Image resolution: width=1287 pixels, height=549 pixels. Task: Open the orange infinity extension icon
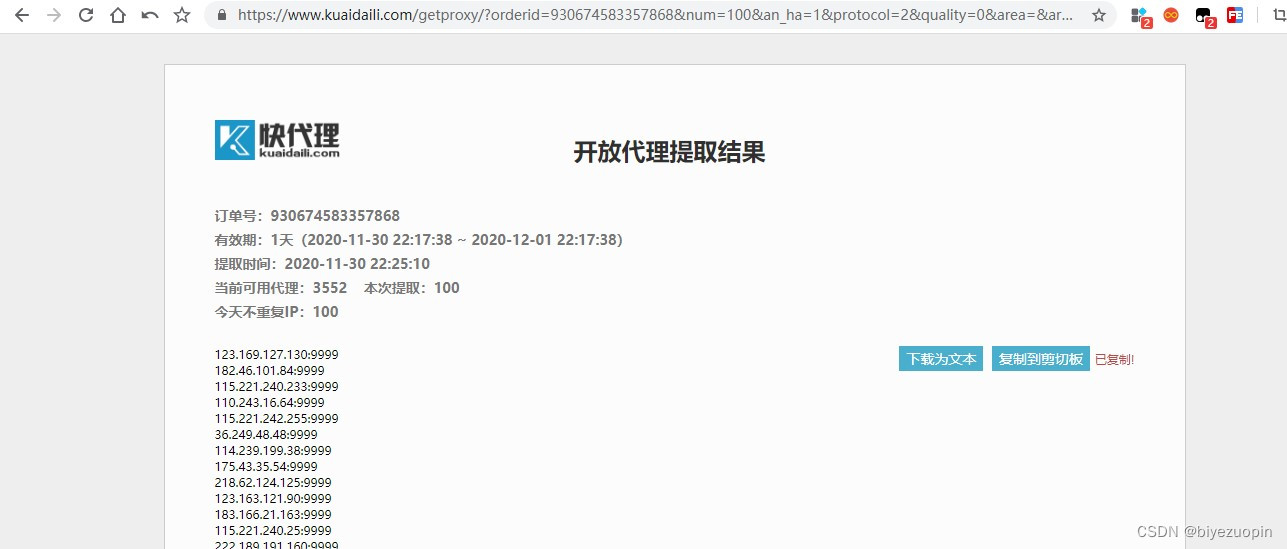(x=1171, y=15)
